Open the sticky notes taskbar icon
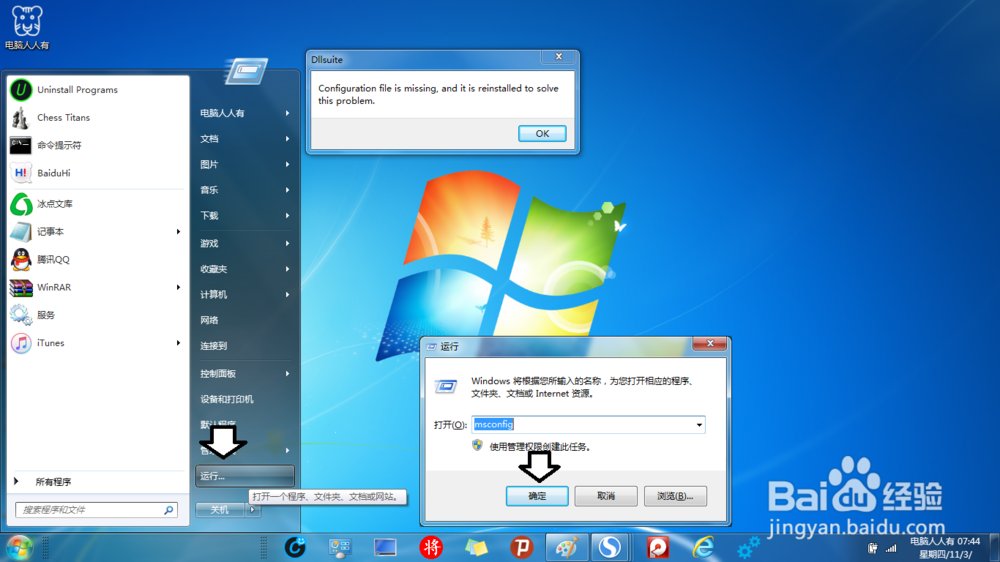Image resolution: width=1000 pixels, height=562 pixels. pos(476,547)
